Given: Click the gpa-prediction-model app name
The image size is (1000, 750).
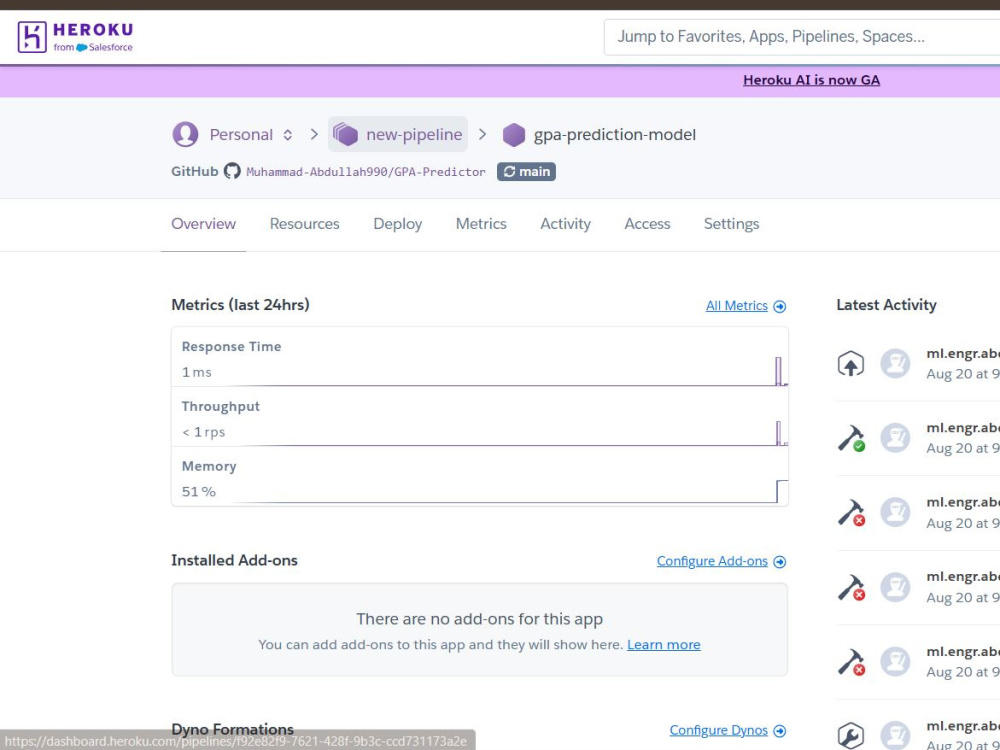Looking at the screenshot, I should pos(614,135).
